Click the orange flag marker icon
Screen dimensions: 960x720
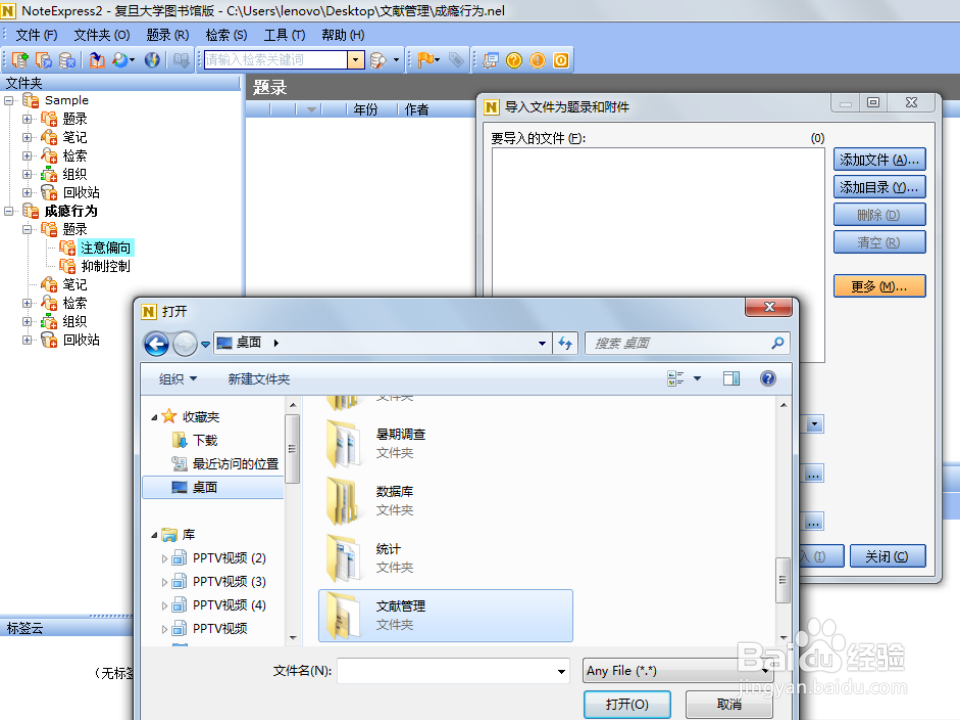point(426,60)
